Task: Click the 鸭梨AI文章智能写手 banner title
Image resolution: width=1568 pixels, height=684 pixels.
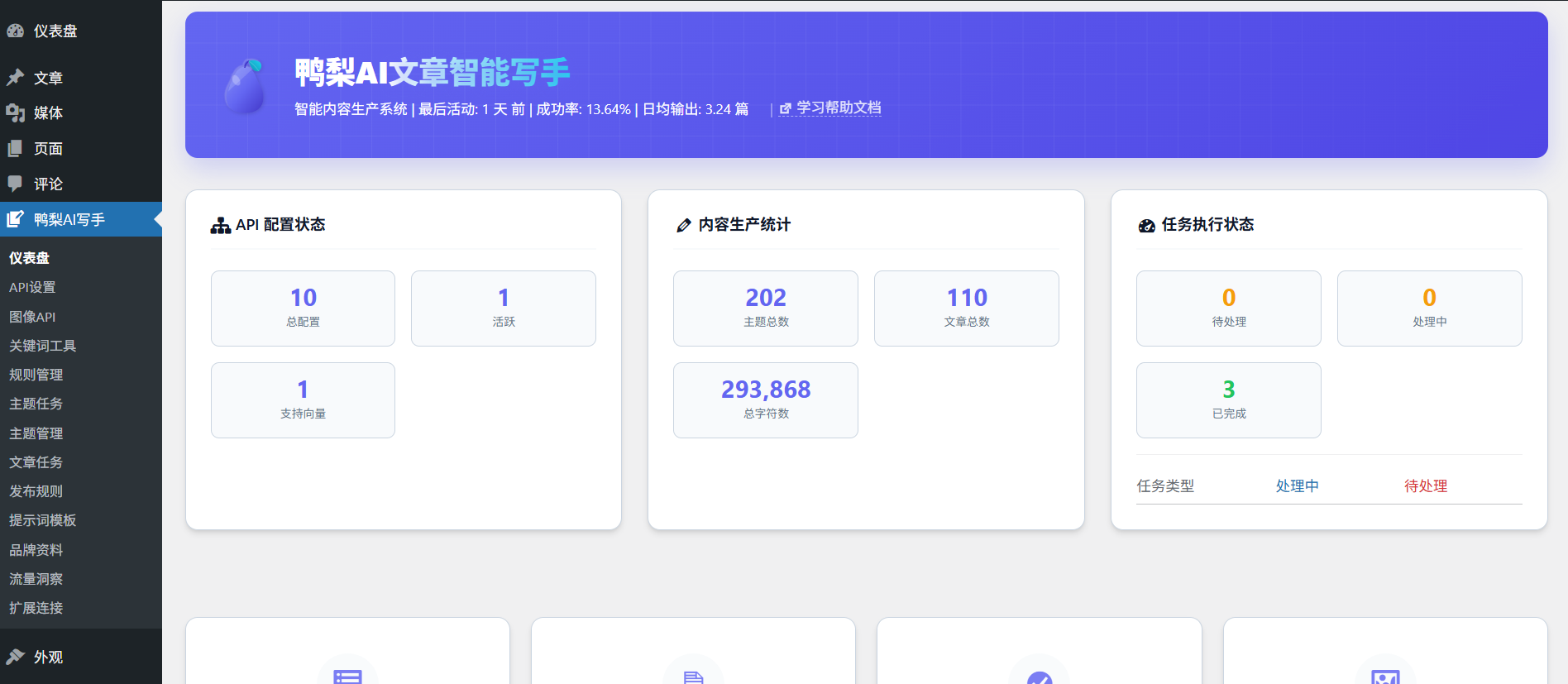Action: click(433, 73)
